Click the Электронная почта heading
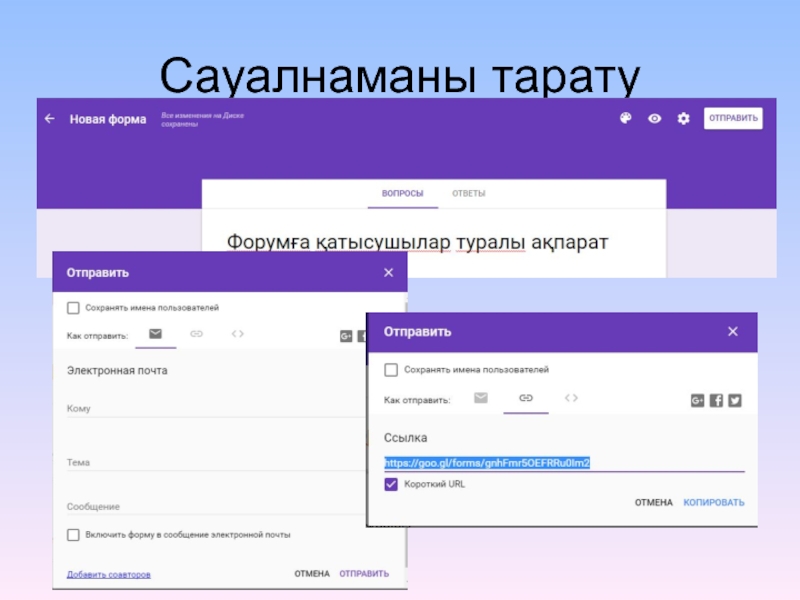The width and height of the screenshot is (800, 600). click(117, 370)
